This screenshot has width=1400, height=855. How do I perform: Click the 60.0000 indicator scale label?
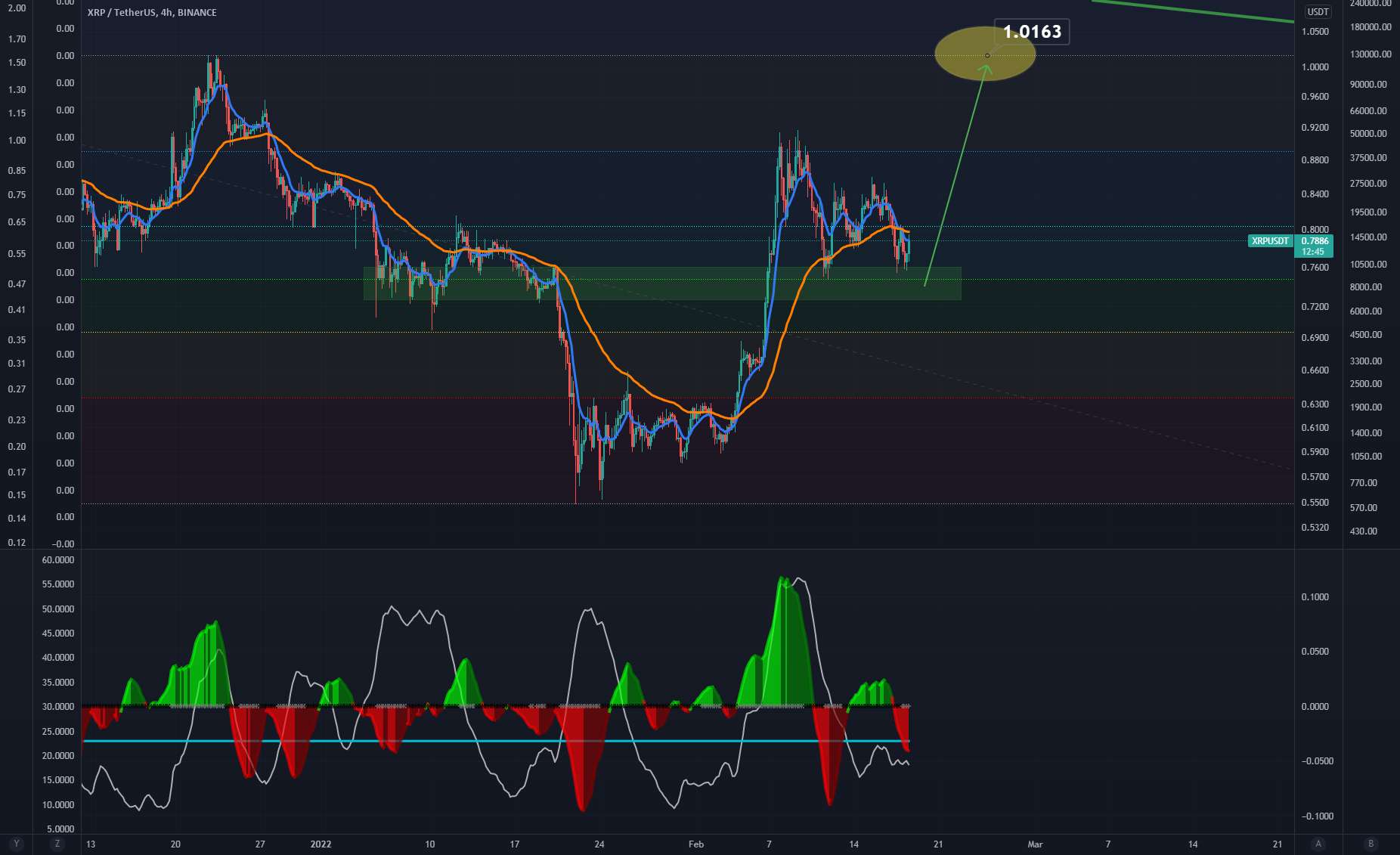pos(58,560)
